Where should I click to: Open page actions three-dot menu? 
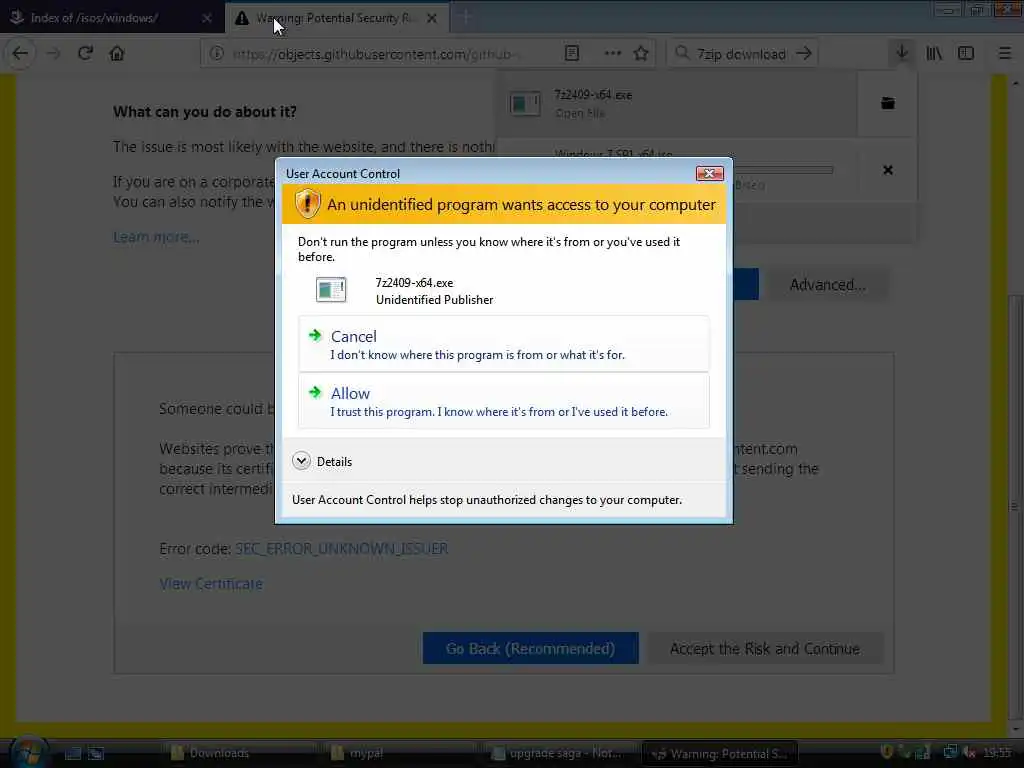point(613,54)
